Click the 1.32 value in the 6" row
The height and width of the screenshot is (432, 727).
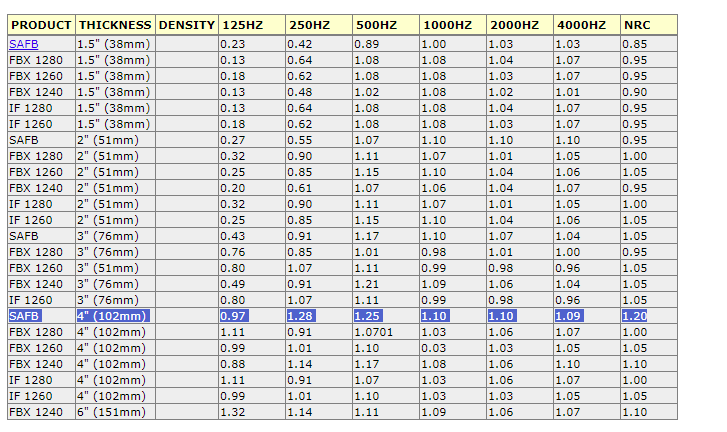point(233,412)
